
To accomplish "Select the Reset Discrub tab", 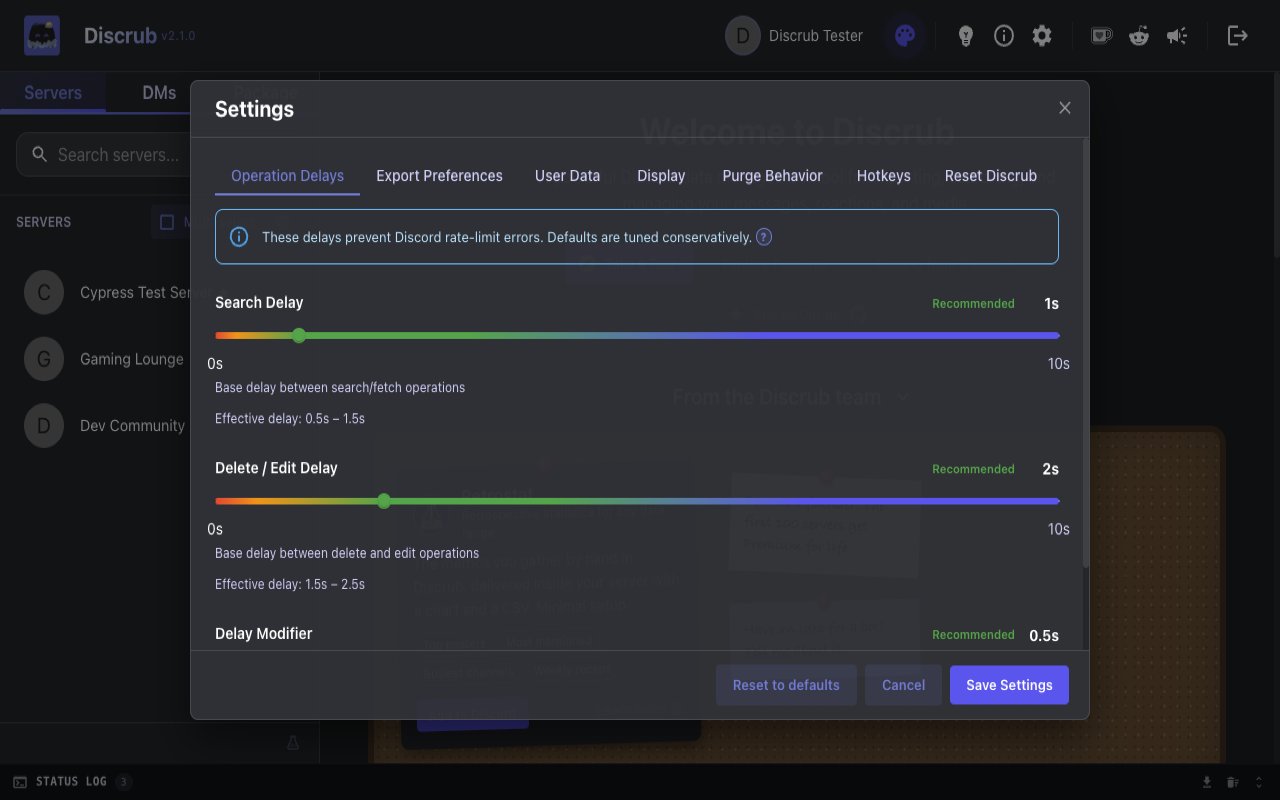I will [991, 176].
